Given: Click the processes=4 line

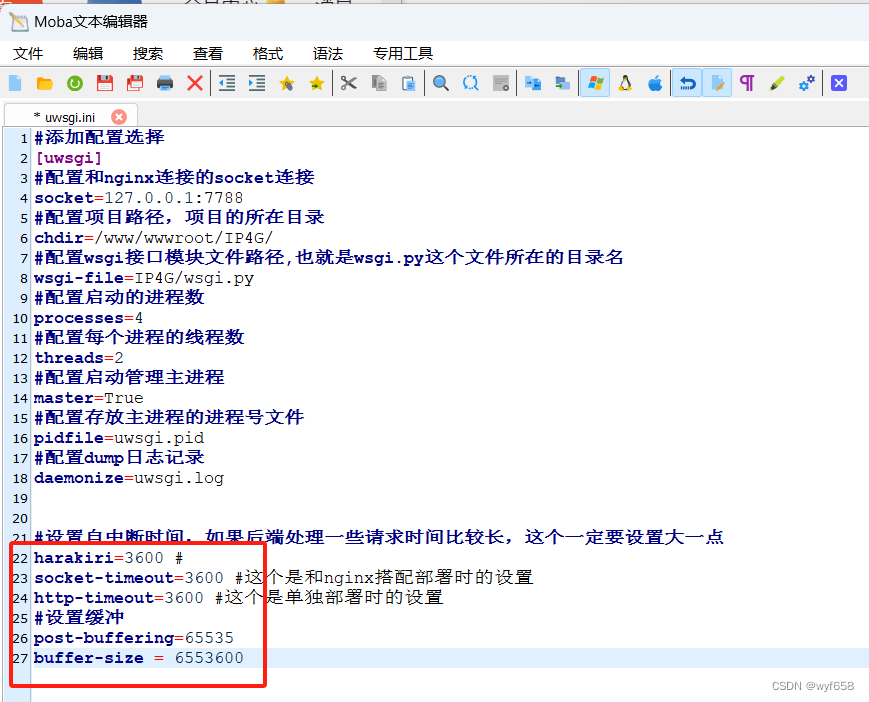Looking at the screenshot, I should pos(88,318).
